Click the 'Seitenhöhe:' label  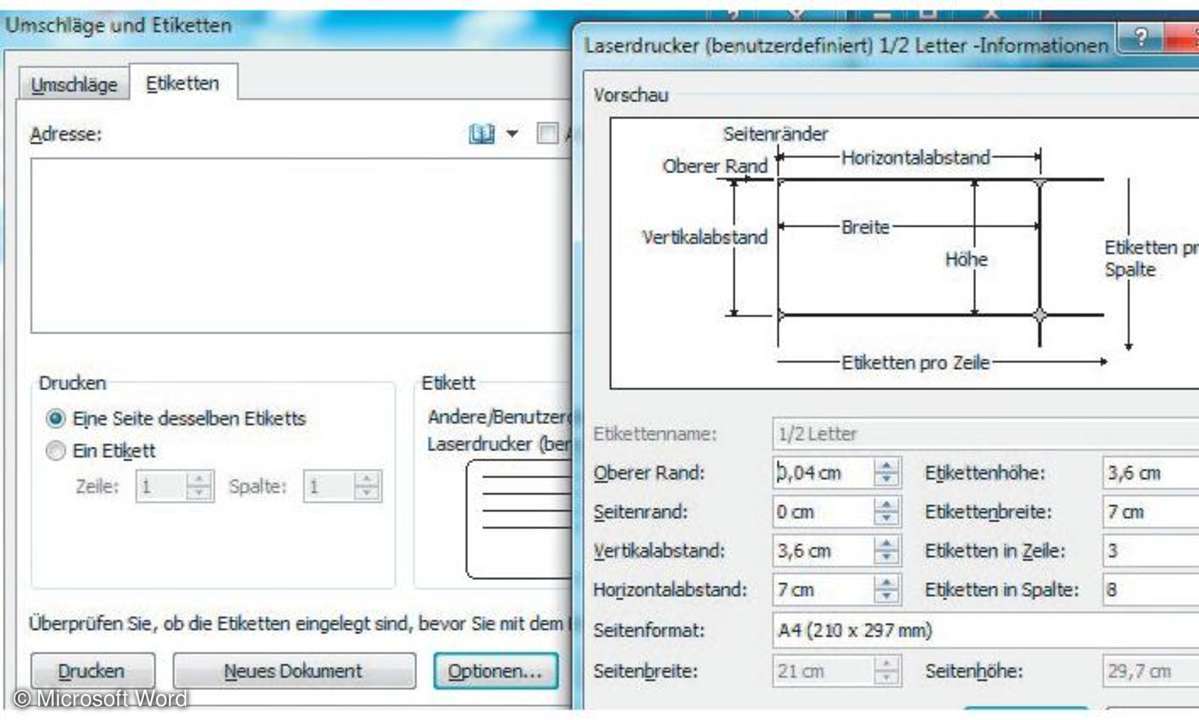[973, 671]
